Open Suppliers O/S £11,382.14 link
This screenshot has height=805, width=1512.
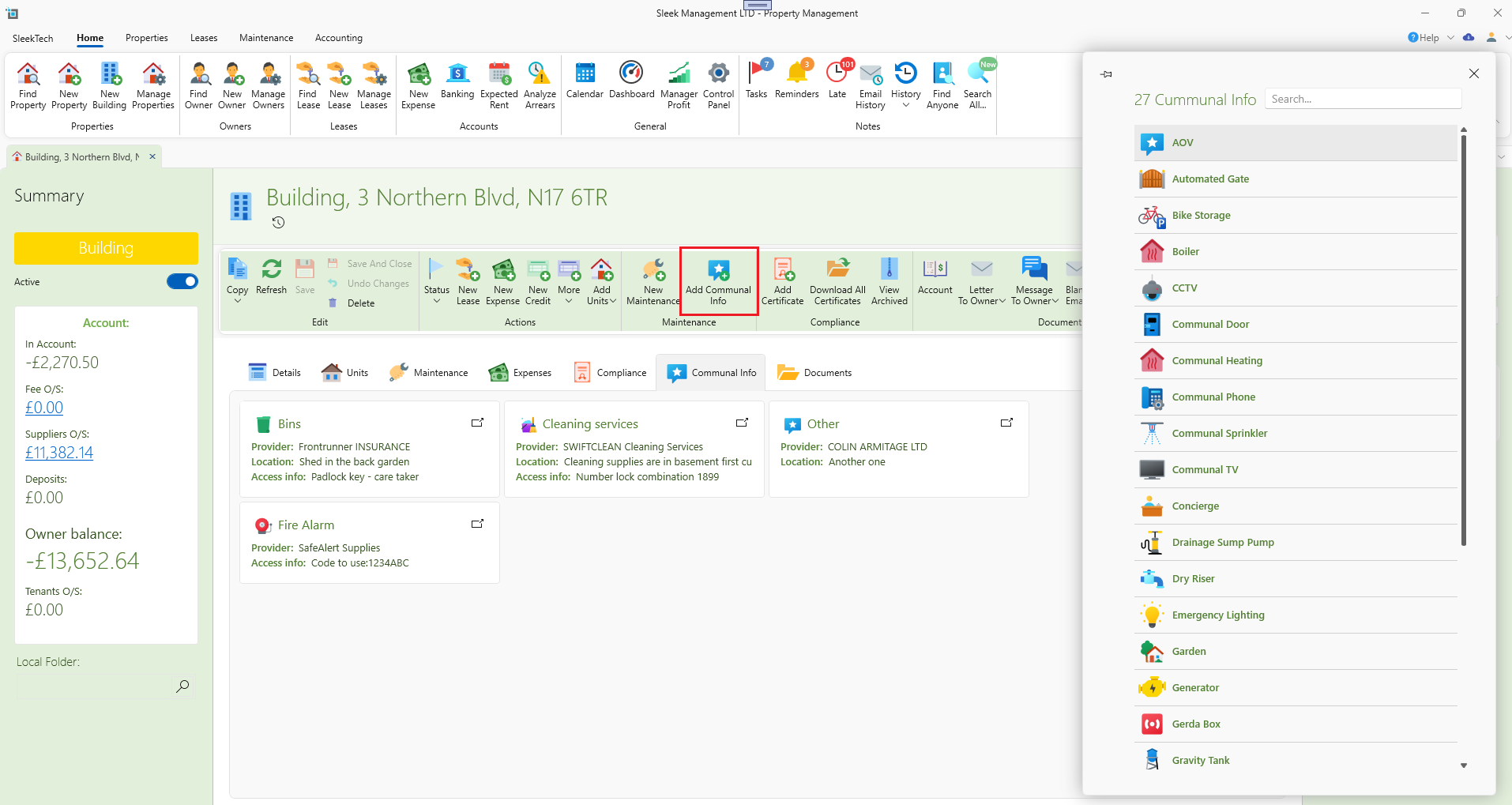coord(59,453)
